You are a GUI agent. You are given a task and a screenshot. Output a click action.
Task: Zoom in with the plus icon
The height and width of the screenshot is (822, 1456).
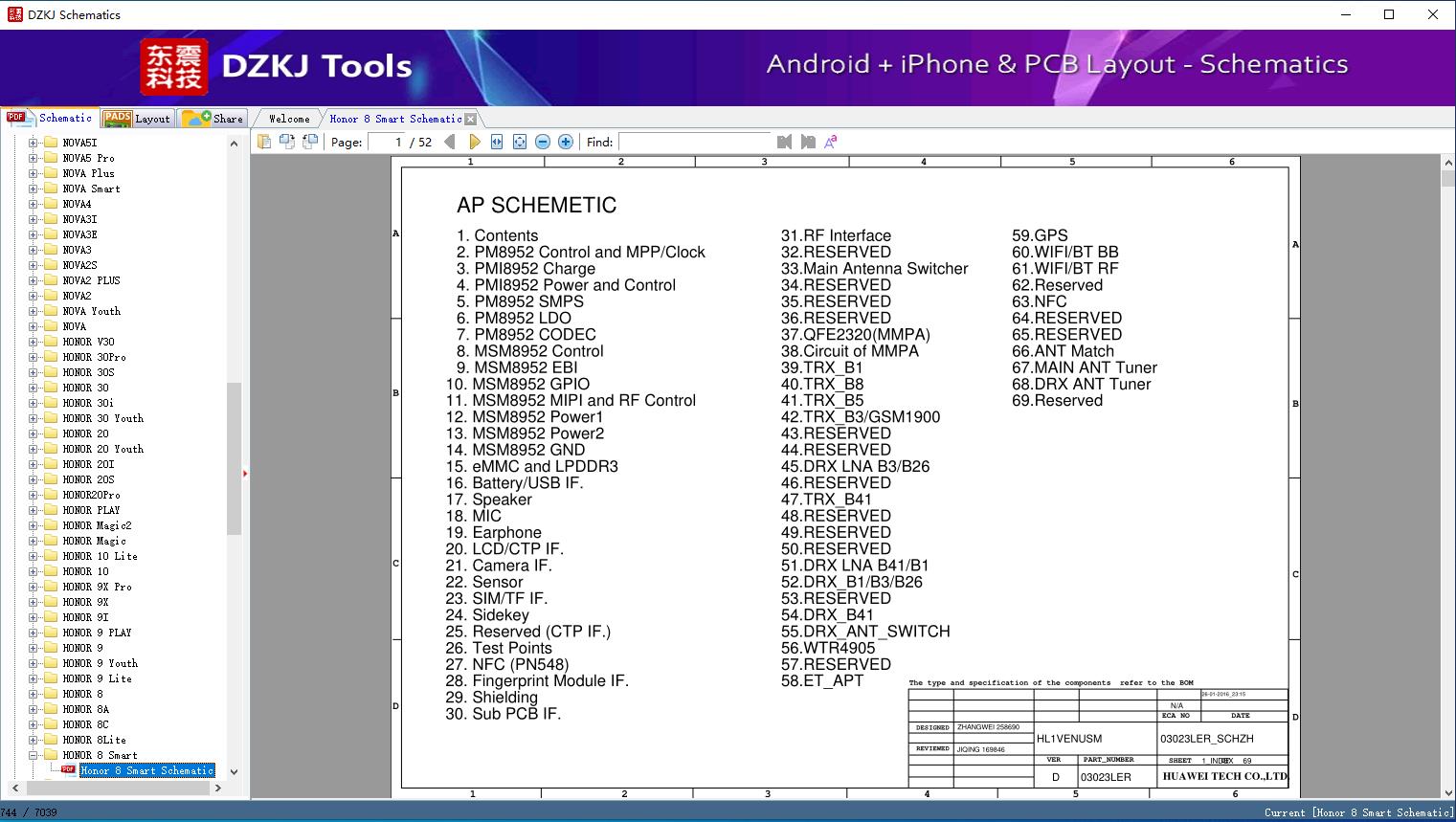pyautogui.click(x=566, y=142)
